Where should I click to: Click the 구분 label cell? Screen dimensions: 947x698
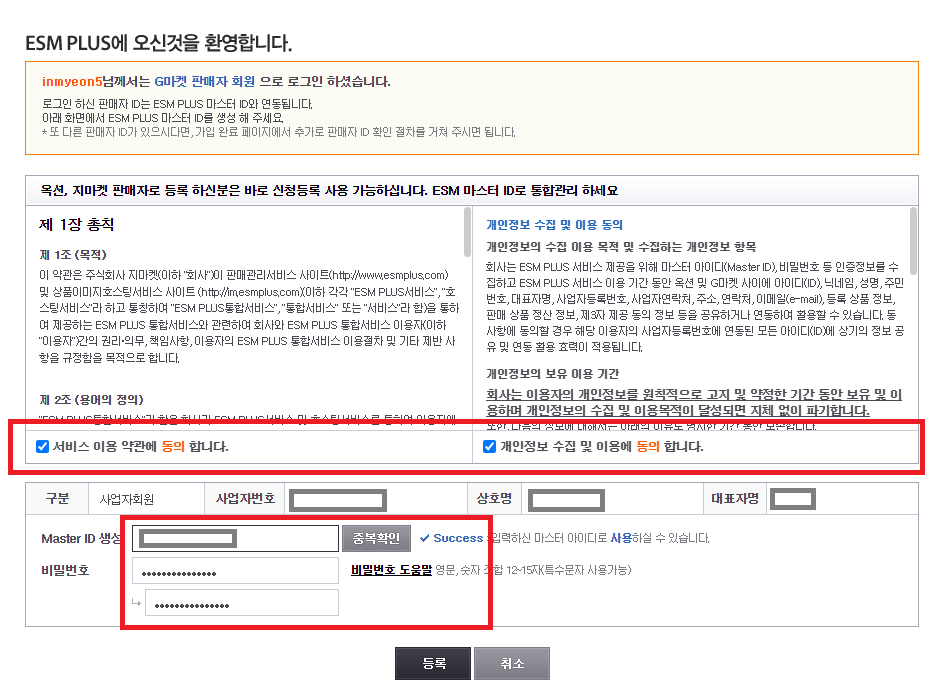click(57, 499)
